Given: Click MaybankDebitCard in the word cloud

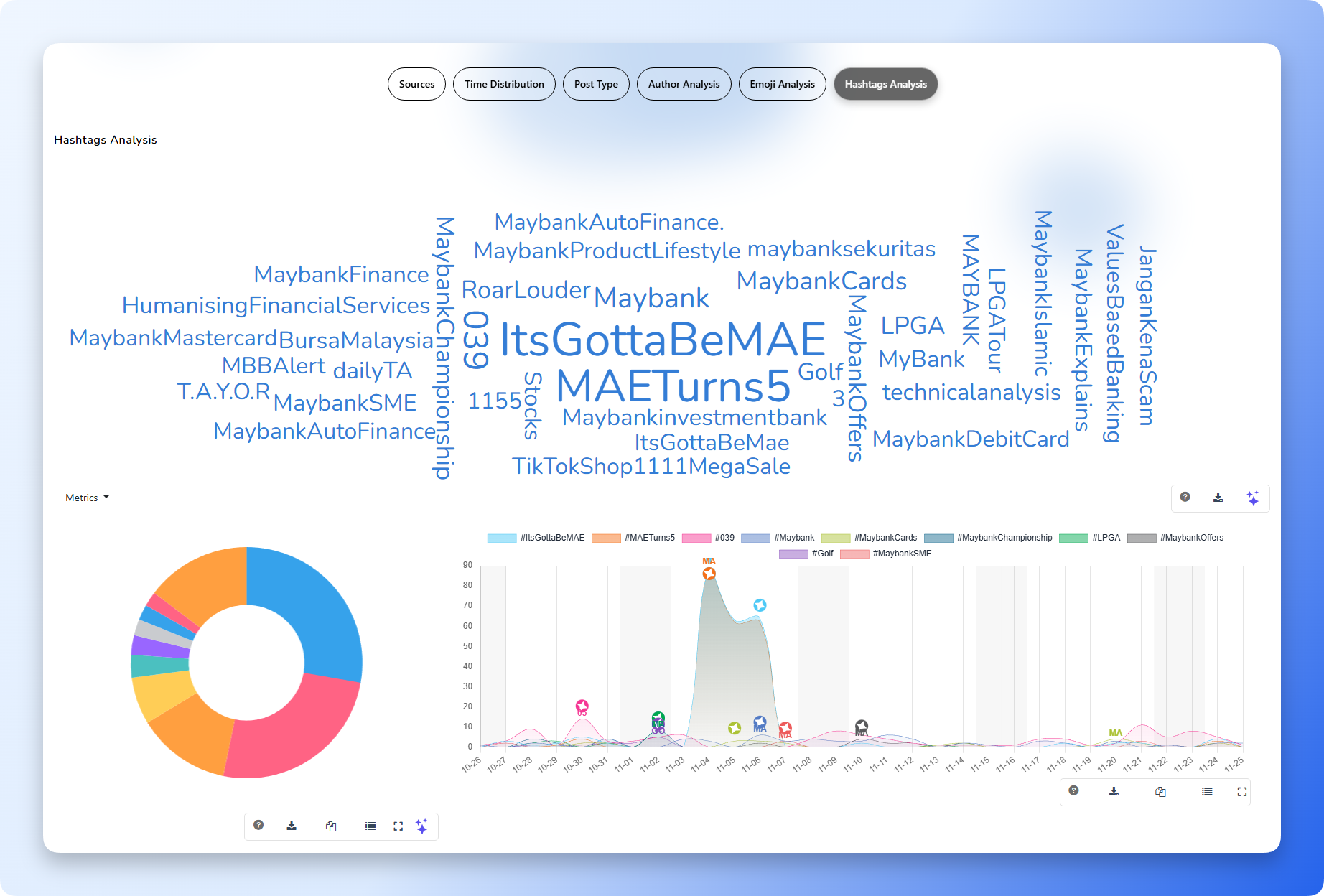Looking at the screenshot, I should 971,439.
